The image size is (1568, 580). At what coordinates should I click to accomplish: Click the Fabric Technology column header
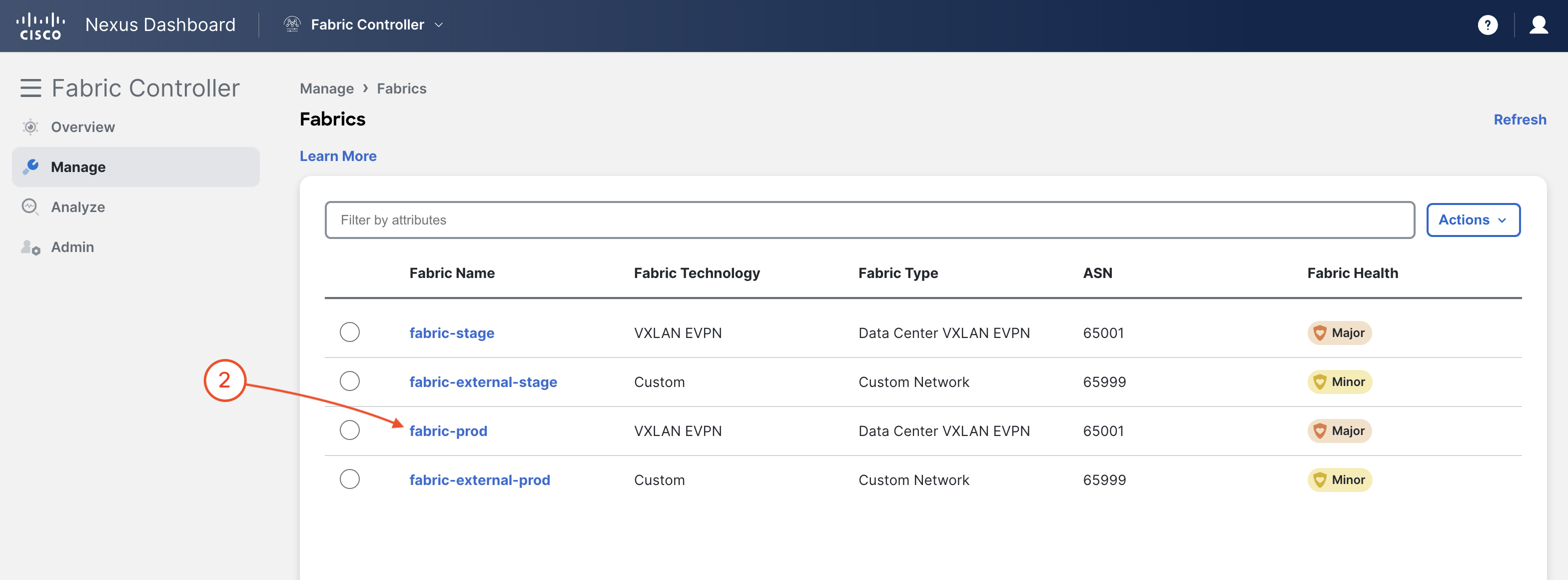click(x=697, y=273)
